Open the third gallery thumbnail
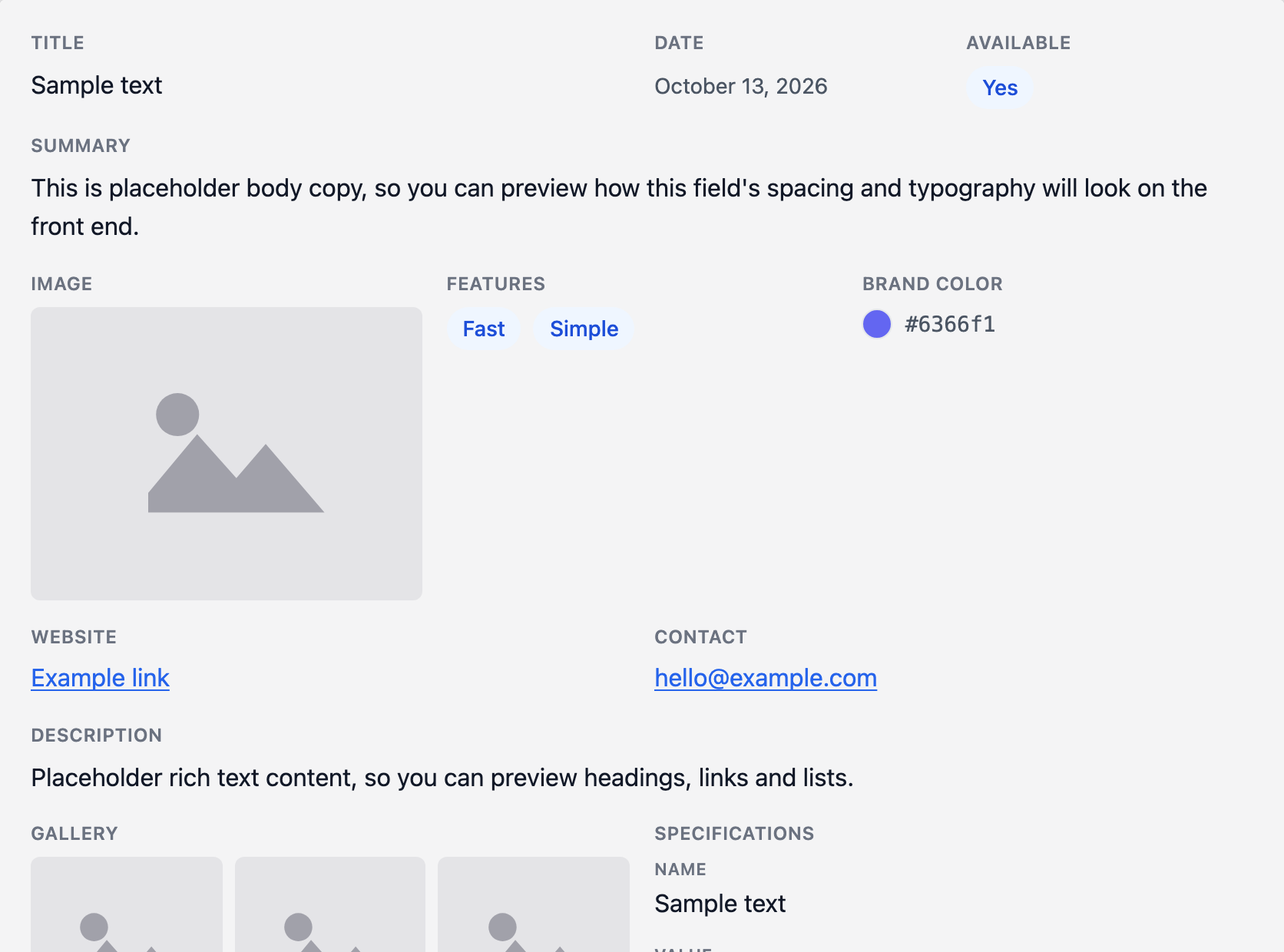This screenshot has width=1284, height=952. pos(534,904)
